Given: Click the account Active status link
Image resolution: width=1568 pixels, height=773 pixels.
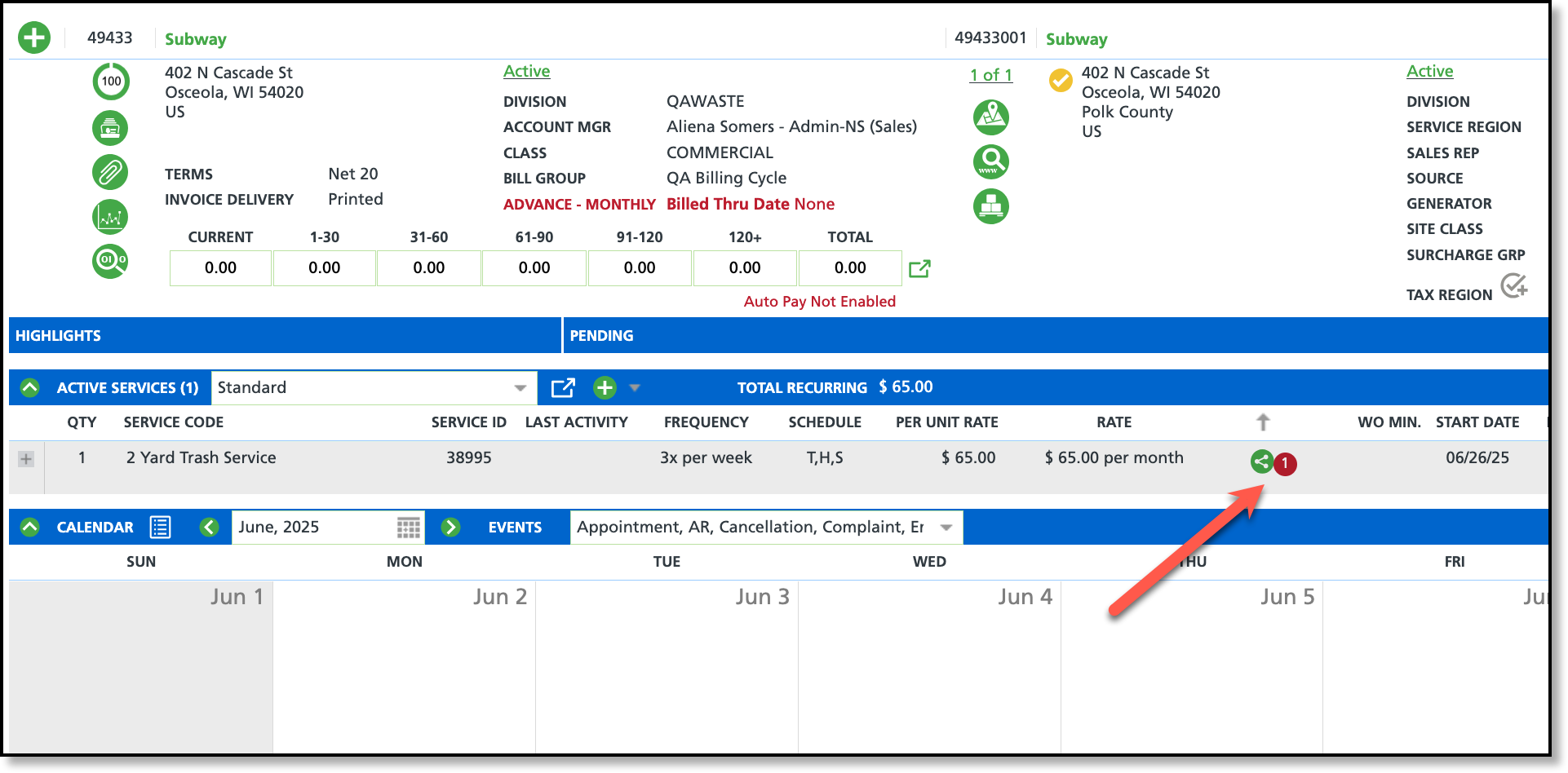Looking at the screenshot, I should point(526,72).
